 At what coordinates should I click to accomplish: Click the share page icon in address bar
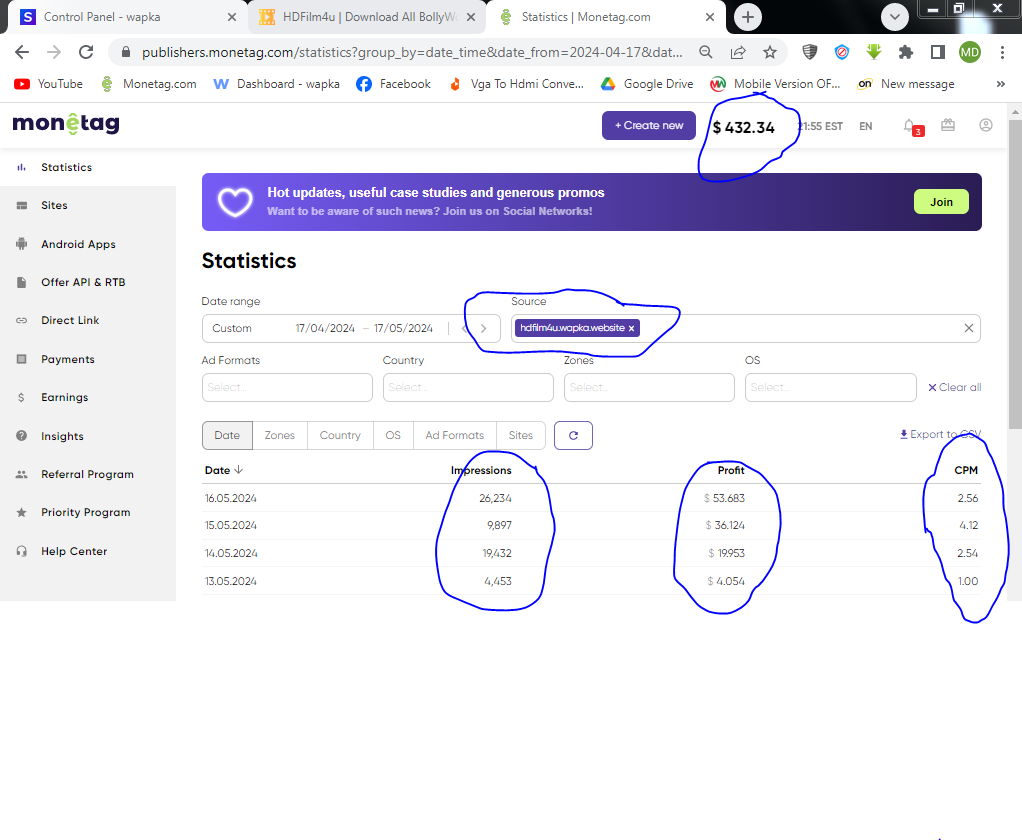[x=738, y=52]
